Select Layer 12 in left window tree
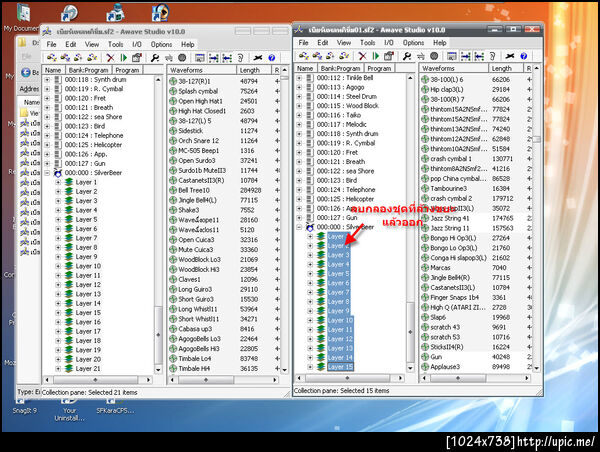This screenshot has width=600, height=452. pos(88,285)
